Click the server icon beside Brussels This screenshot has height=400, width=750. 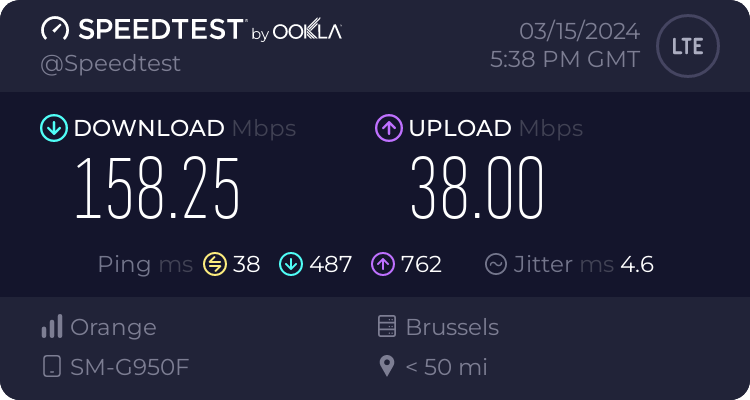(x=387, y=327)
